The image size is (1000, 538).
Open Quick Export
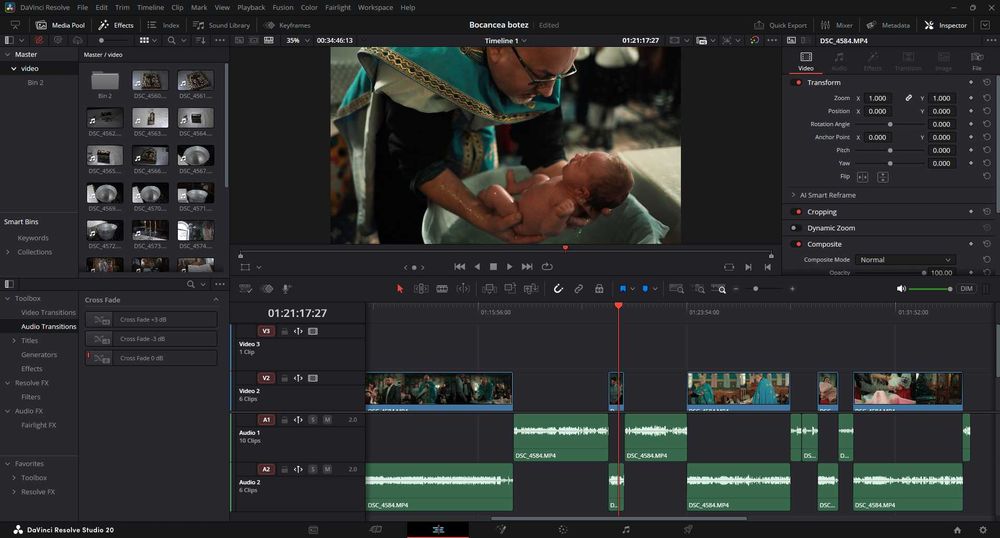(780, 25)
